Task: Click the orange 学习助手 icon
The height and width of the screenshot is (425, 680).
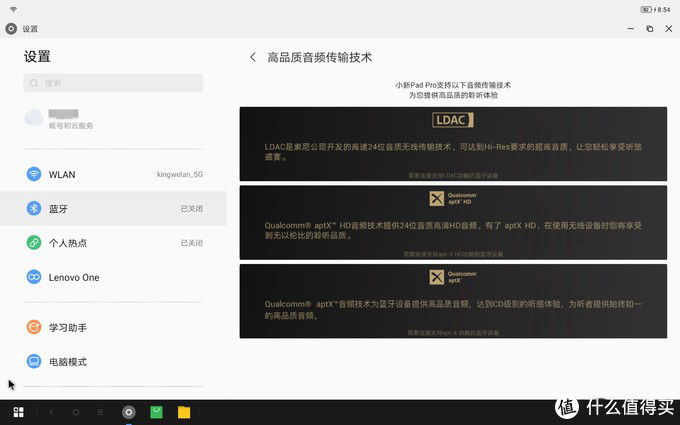Action: [x=34, y=327]
